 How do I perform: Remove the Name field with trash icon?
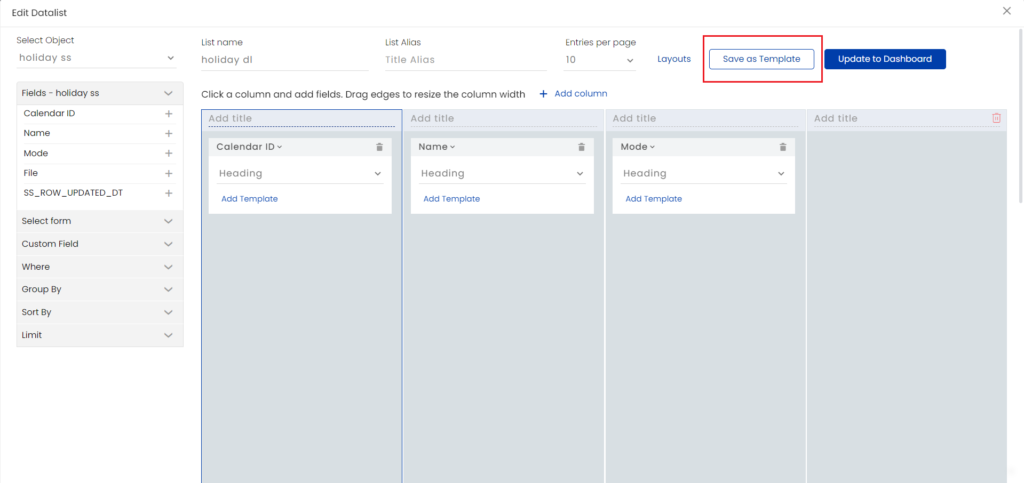581,147
